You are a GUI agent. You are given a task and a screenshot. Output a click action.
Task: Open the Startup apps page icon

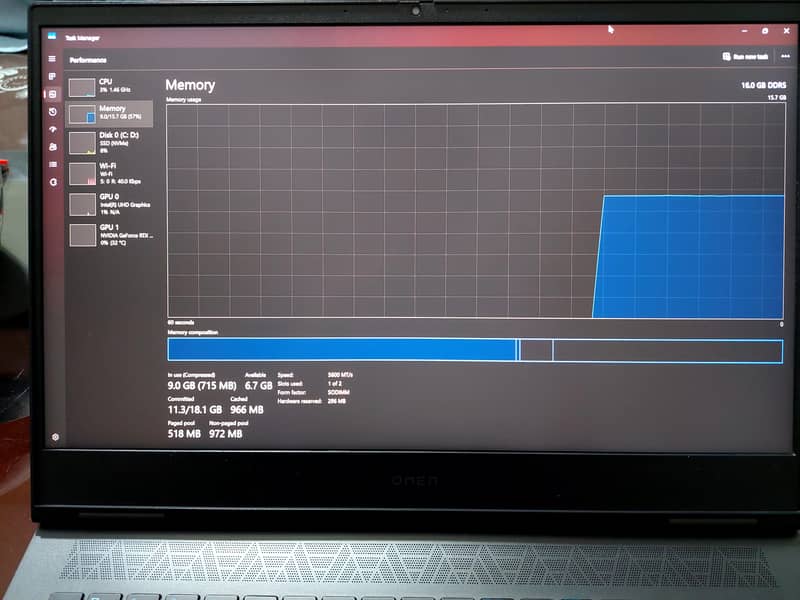tap(53, 129)
